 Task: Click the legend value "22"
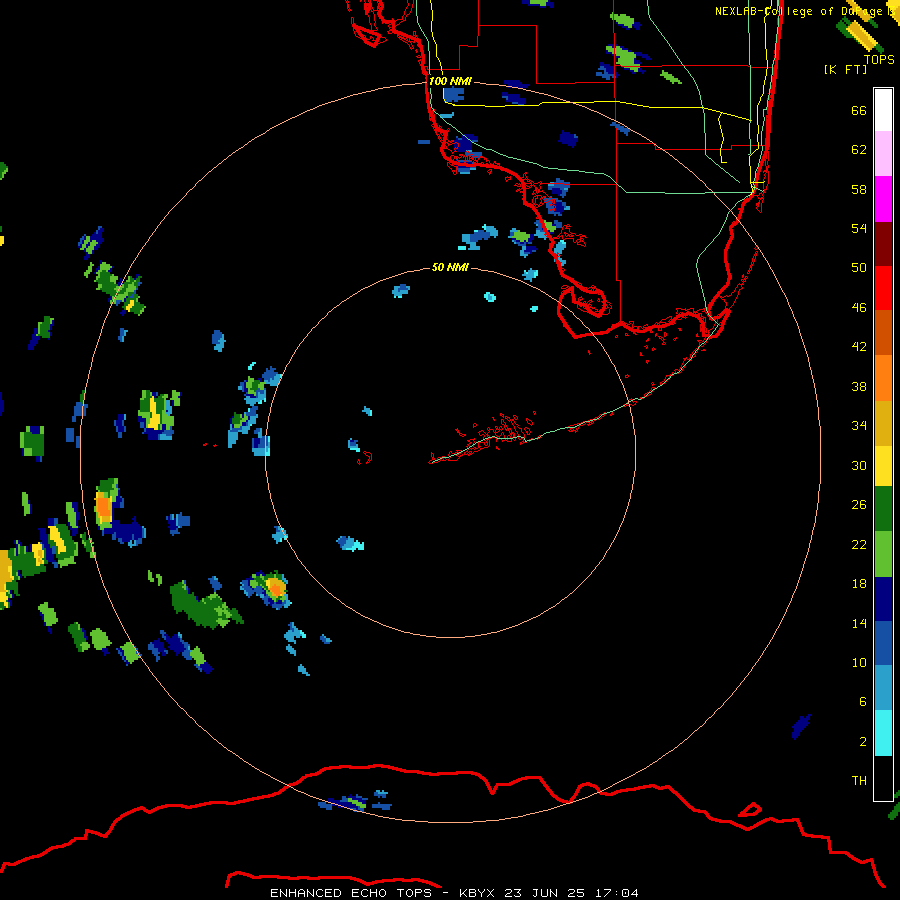pyautogui.click(x=859, y=544)
